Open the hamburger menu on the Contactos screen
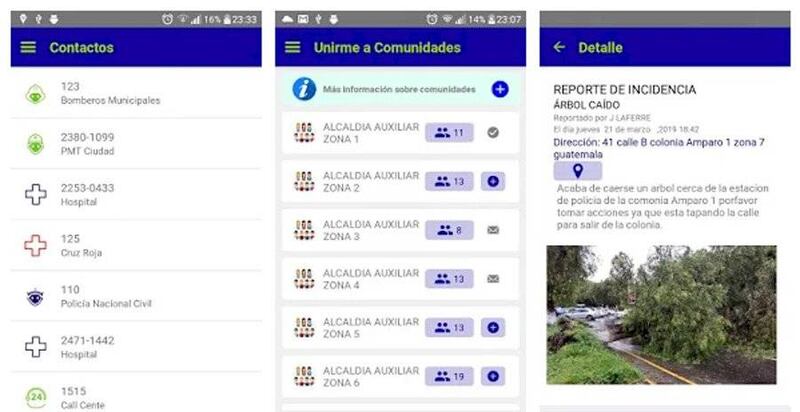Screen dimensions: 800x412 28,47
